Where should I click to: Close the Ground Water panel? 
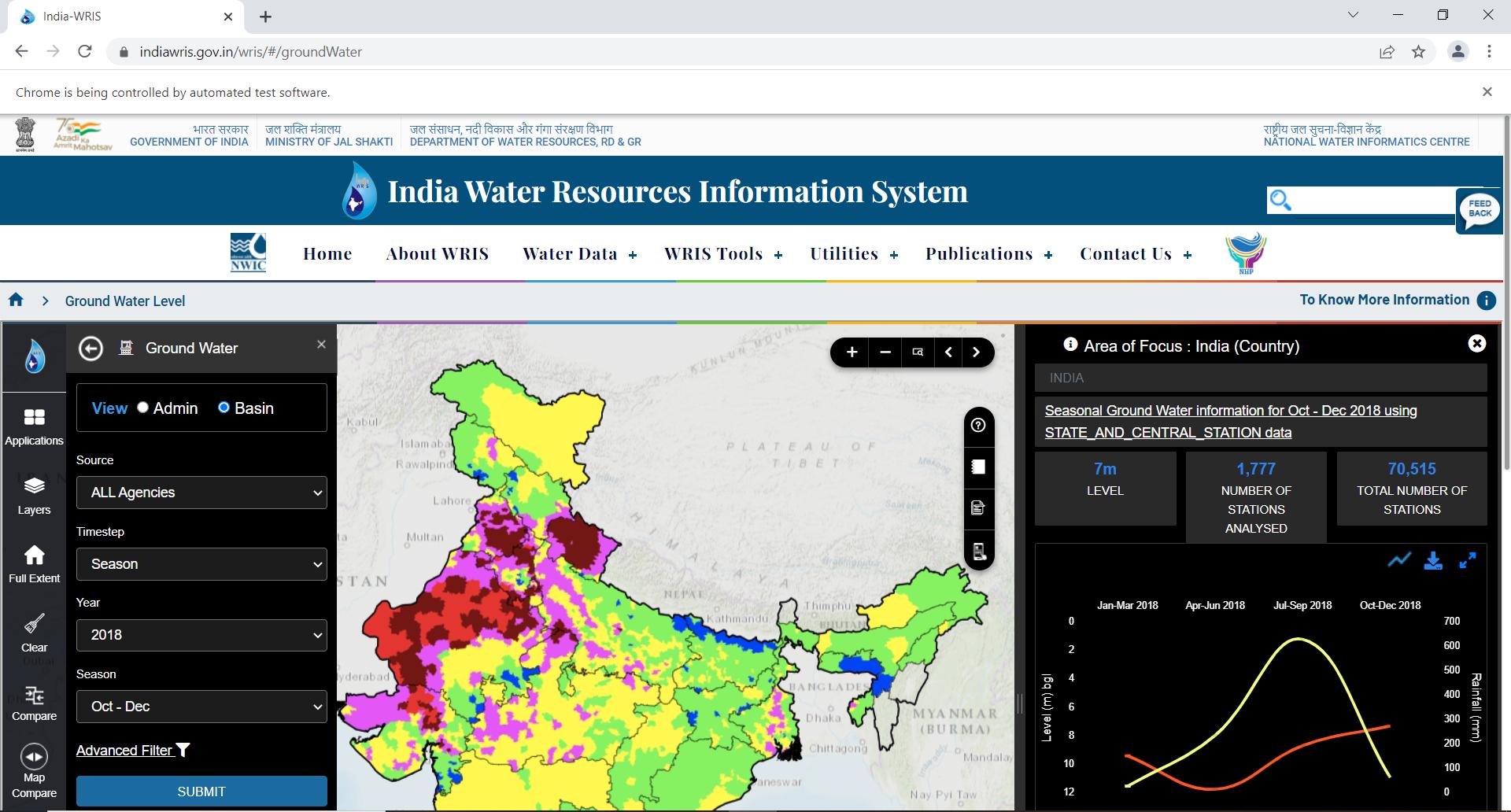tap(321, 345)
